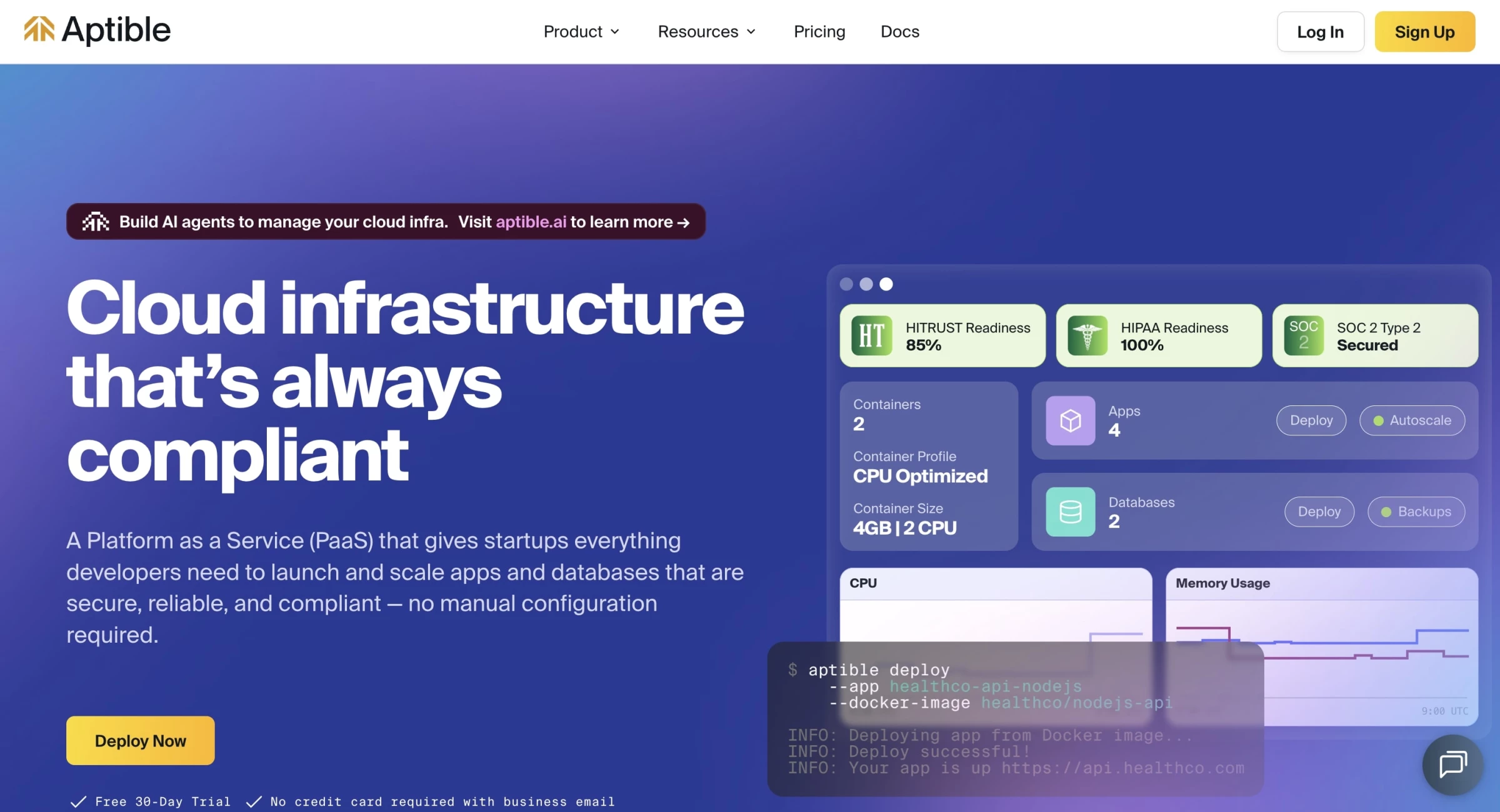Click the HITRUST HT badge icon
The width and height of the screenshot is (1500, 812).
coord(872,335)
